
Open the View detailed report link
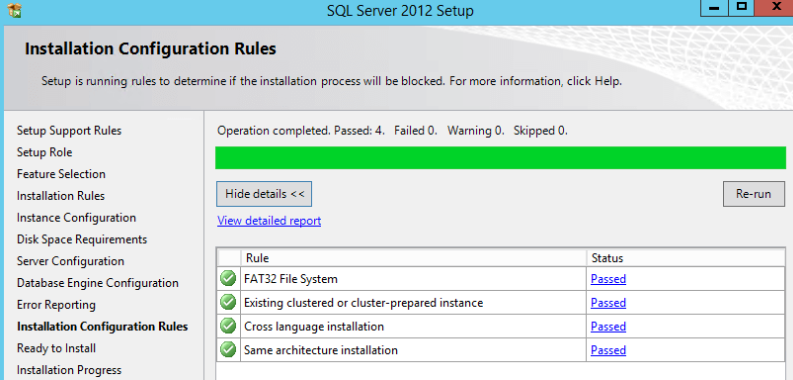point(269,221)
